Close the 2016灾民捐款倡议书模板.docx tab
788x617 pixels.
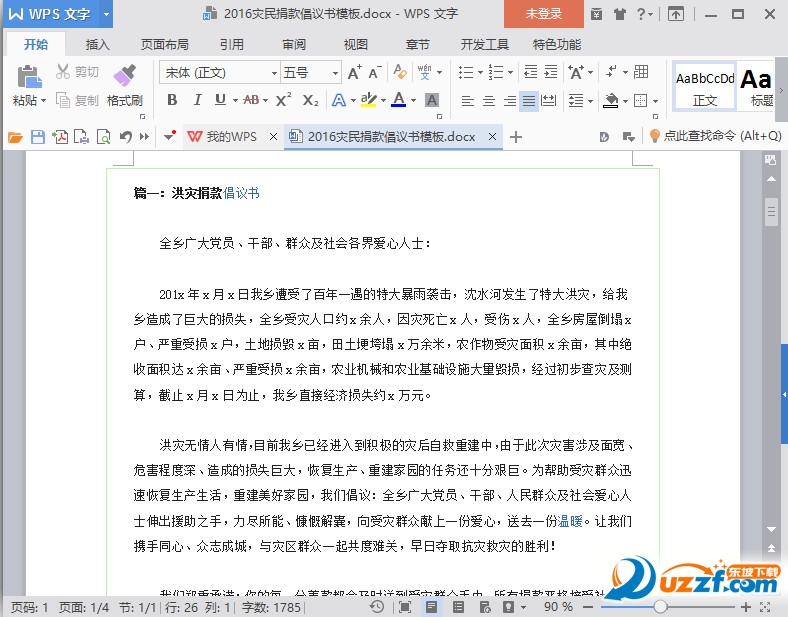492,137
